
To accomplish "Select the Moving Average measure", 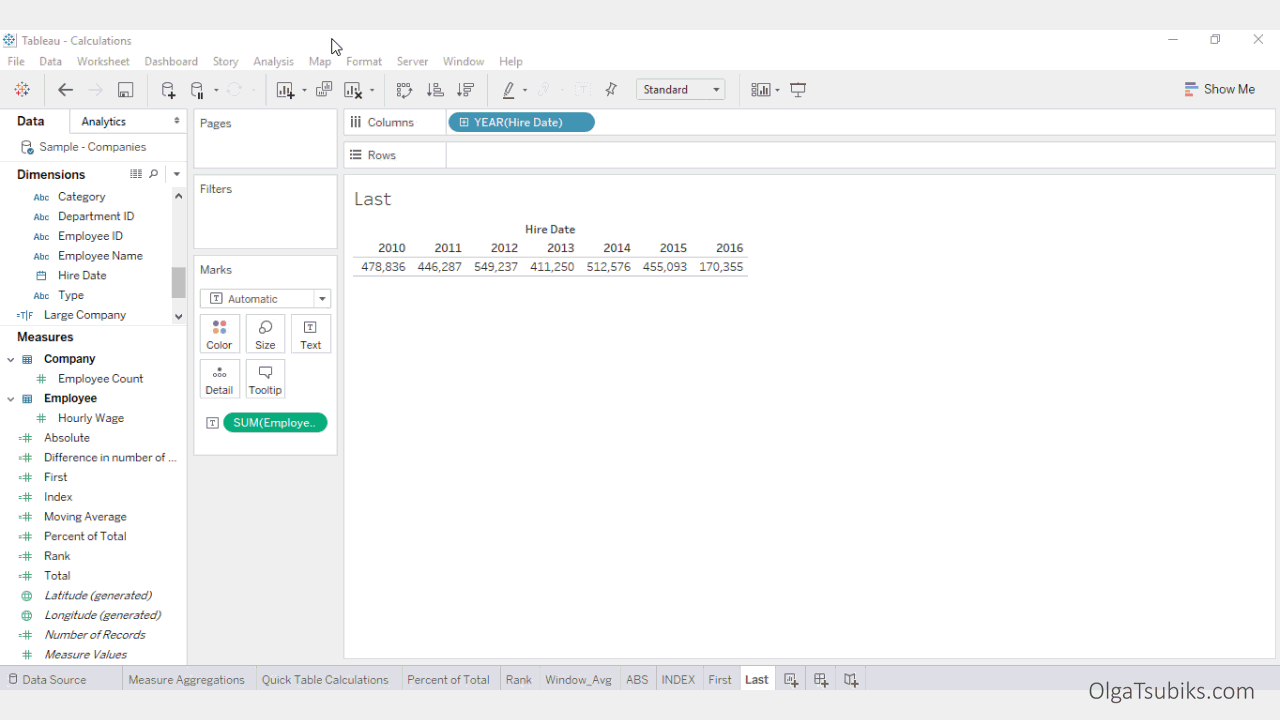I will (85, 517).
